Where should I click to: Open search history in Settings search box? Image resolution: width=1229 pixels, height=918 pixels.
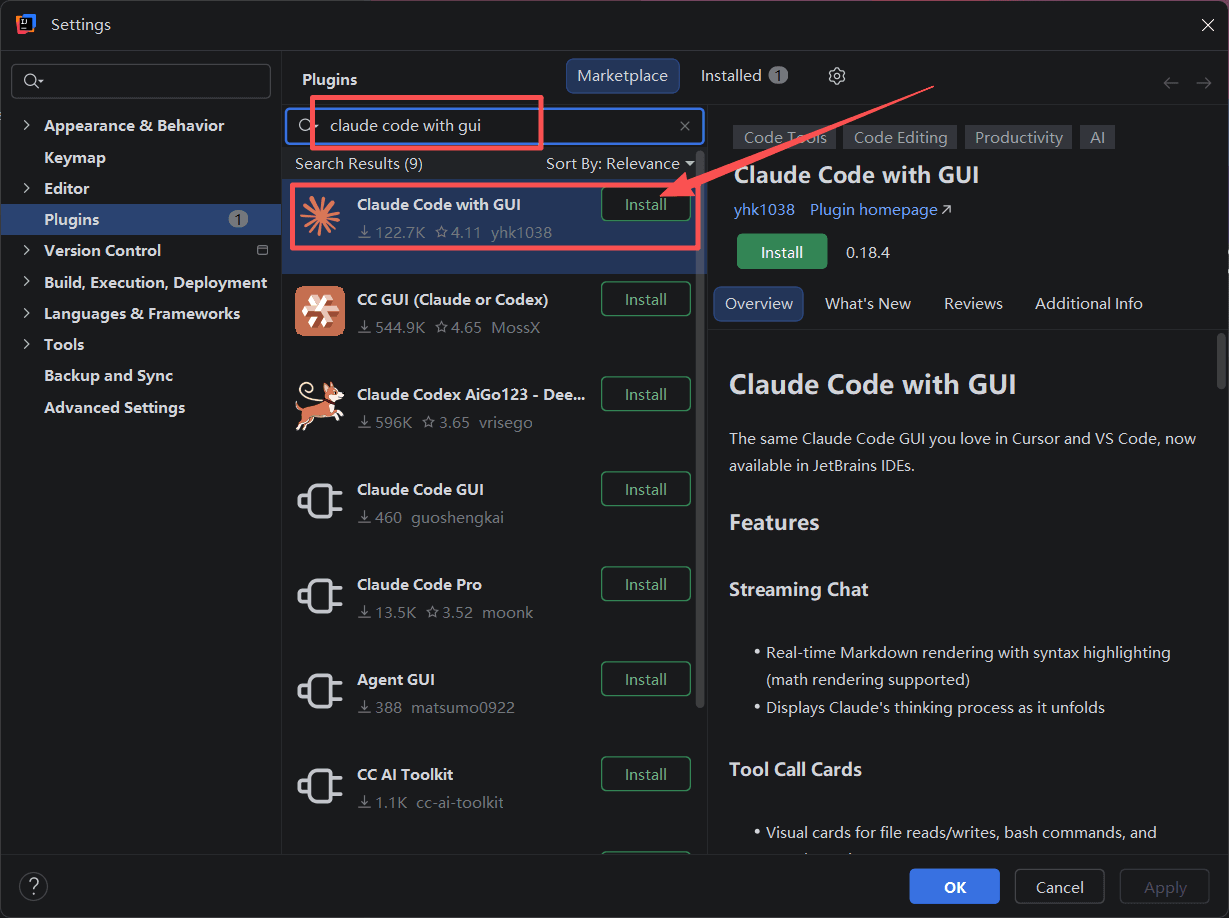click(33, 81)
